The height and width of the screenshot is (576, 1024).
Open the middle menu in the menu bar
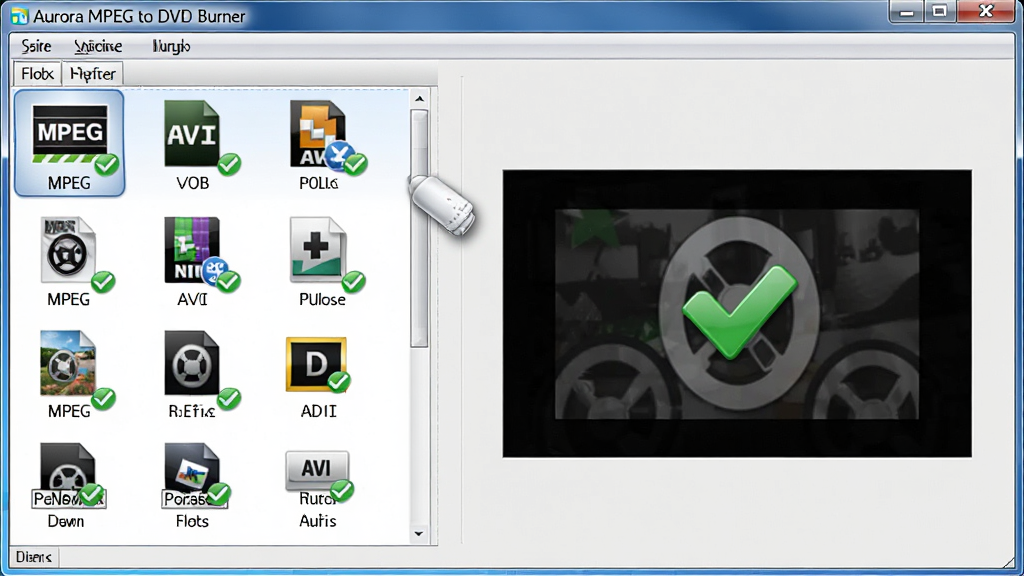click(x=98, y=46)
